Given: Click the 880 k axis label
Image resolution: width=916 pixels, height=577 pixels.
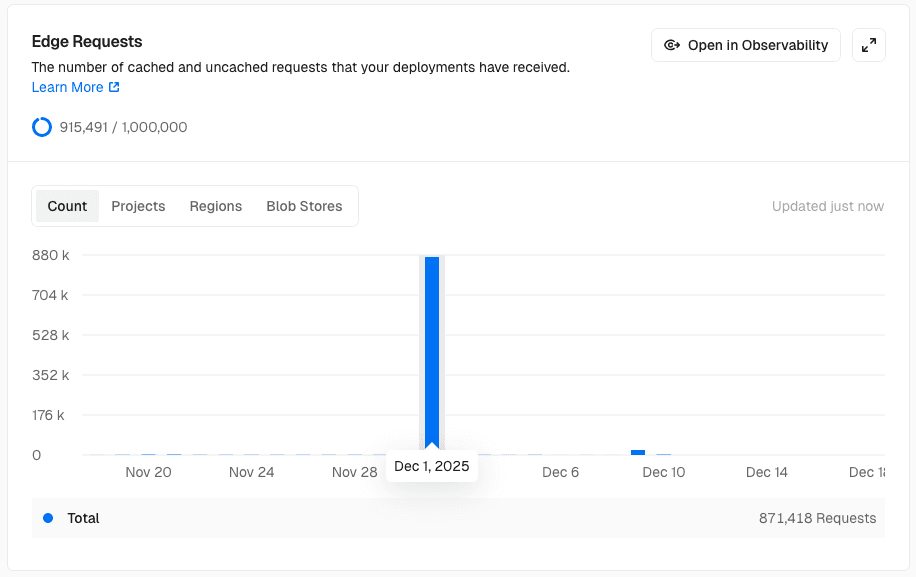Looking at the screenshot, I should 50,255.
